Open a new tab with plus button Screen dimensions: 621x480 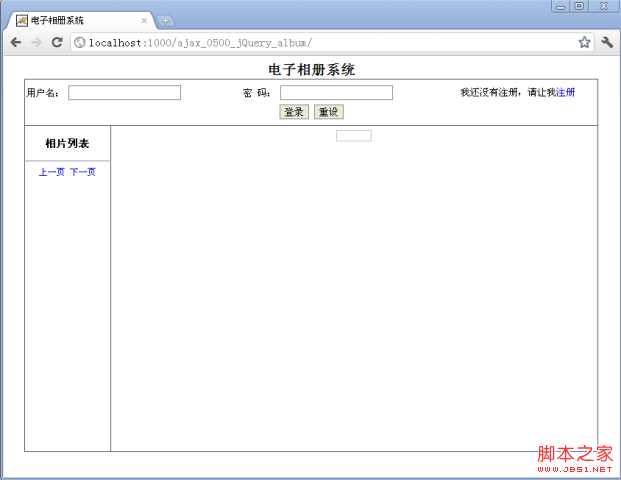(x=165, y=21)
